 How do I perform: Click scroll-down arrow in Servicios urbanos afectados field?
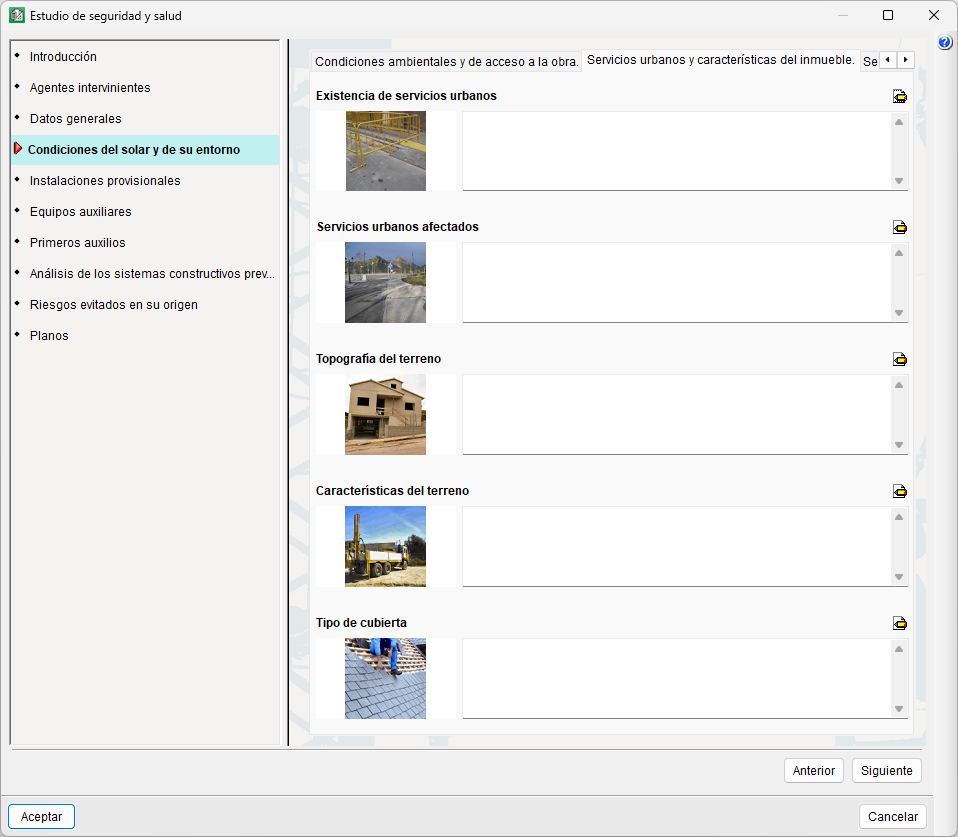coord(899,313)
